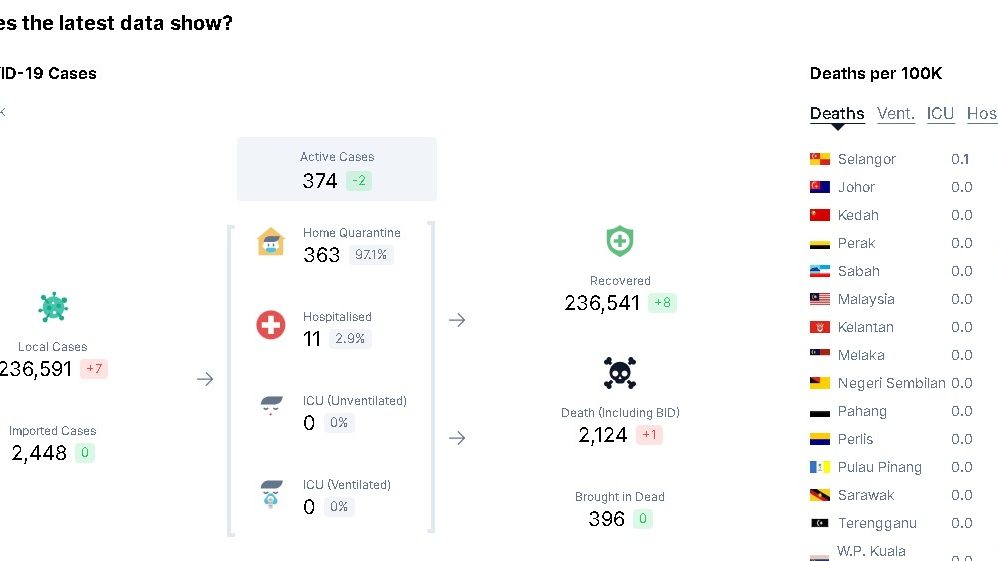Click the Selangor state flag icon
The height and width of the screenshot is (561, 998).
[x=820, y=159]
